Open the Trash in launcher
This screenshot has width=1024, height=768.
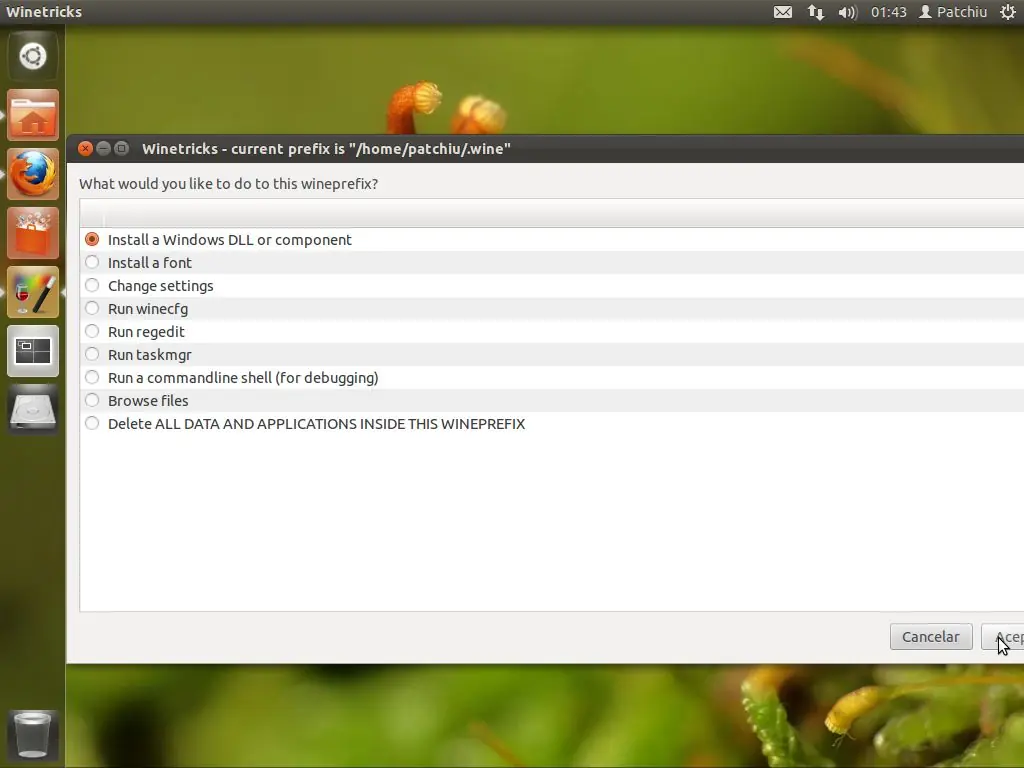pos(33,735)
